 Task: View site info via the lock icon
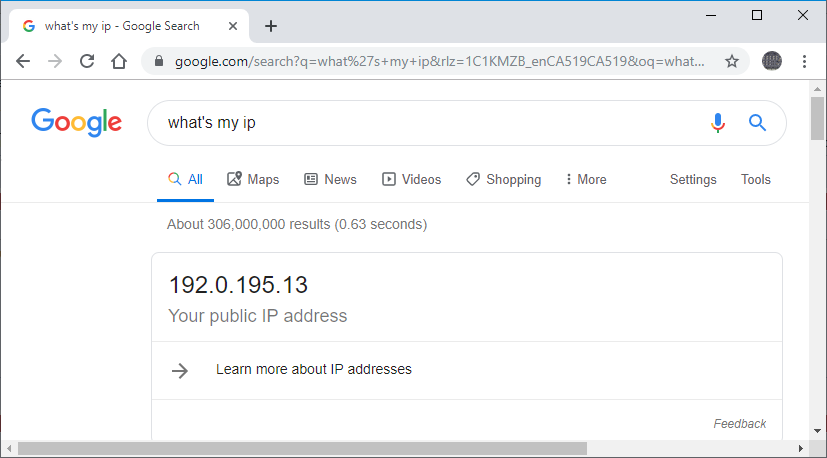[x=159, y=62]
